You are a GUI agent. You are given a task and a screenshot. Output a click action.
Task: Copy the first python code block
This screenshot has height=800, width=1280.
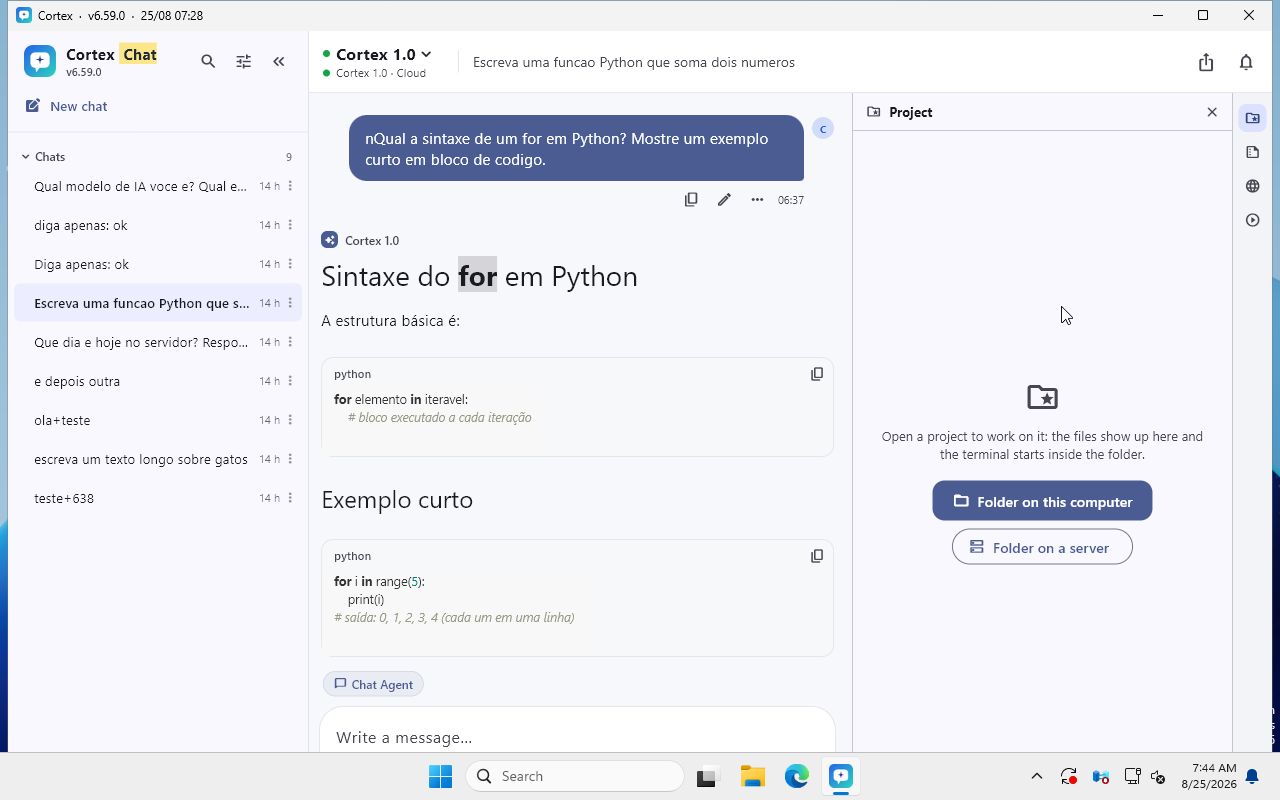(817, 374)
